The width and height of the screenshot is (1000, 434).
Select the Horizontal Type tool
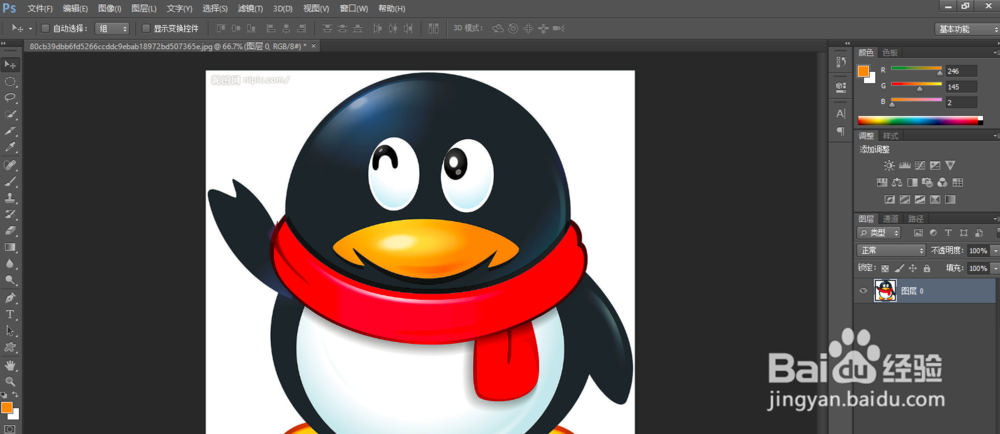pyautogui.click(x=10, y=314)
